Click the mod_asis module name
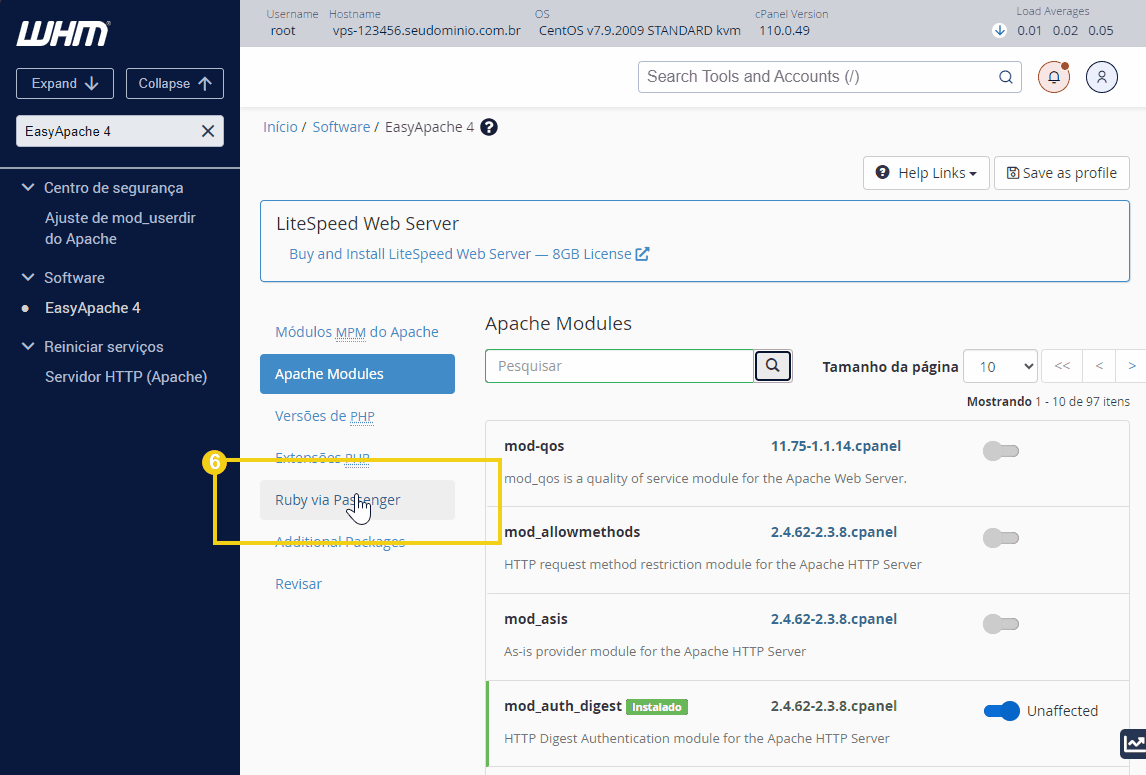Screen dimensions: 1146x775 (x=536, y=619)
